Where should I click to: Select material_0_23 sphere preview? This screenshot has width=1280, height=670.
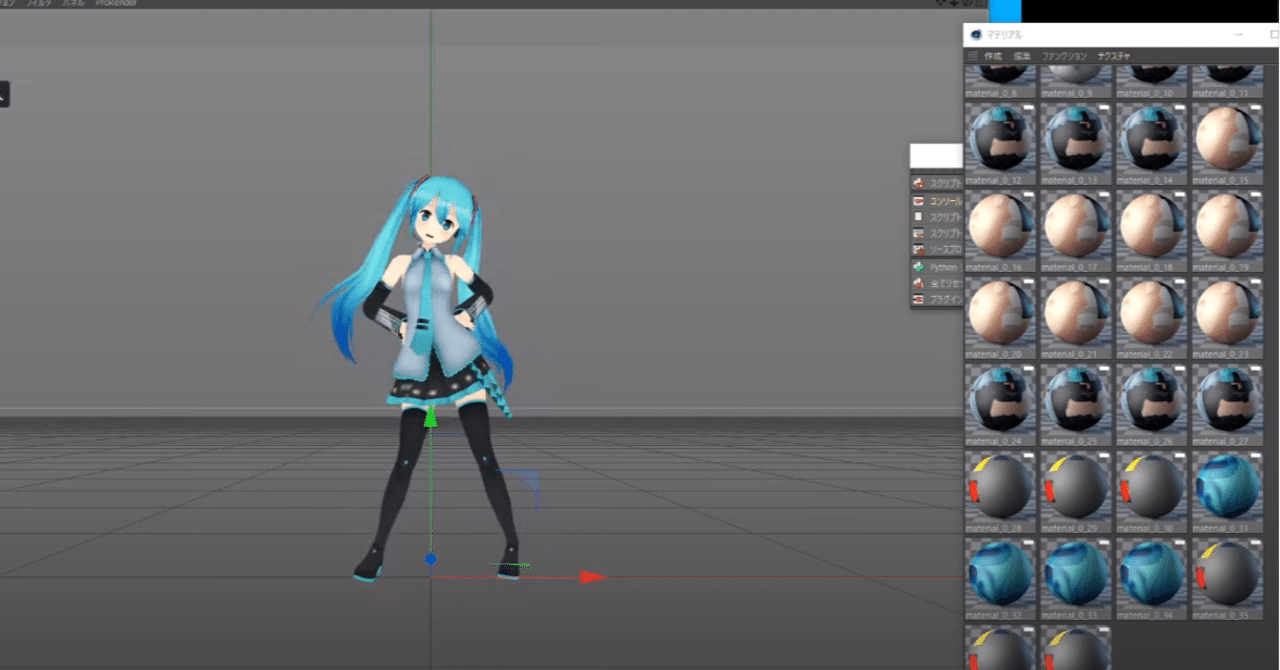[1227, 313]
